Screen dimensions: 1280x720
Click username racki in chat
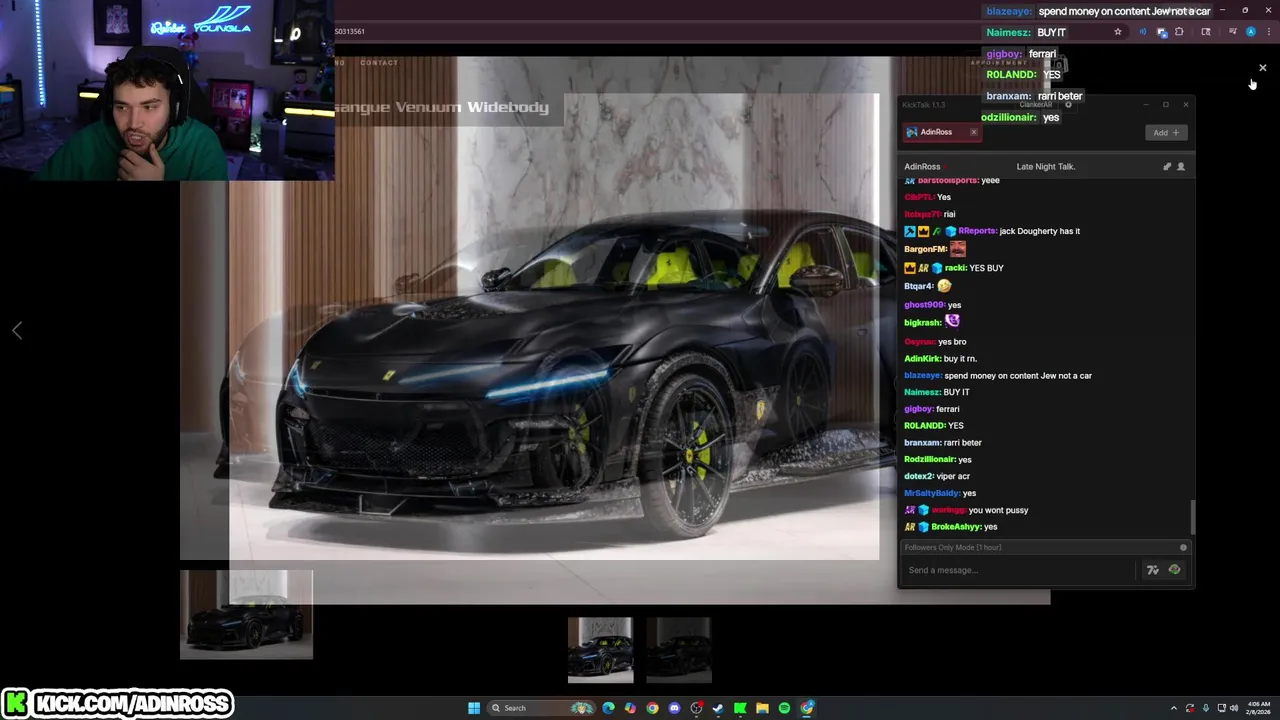(x=956, y=268)
